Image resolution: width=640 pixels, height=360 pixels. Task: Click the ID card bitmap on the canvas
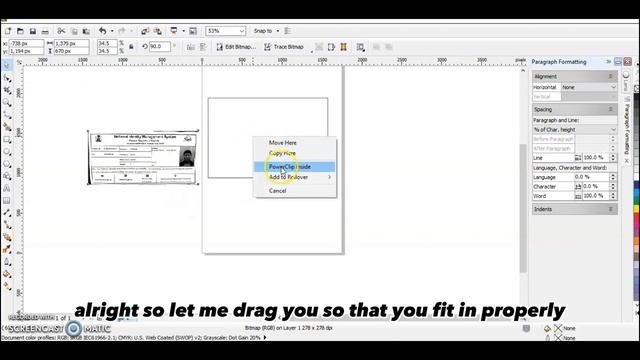pyautogui.click(x=143, y=158)
